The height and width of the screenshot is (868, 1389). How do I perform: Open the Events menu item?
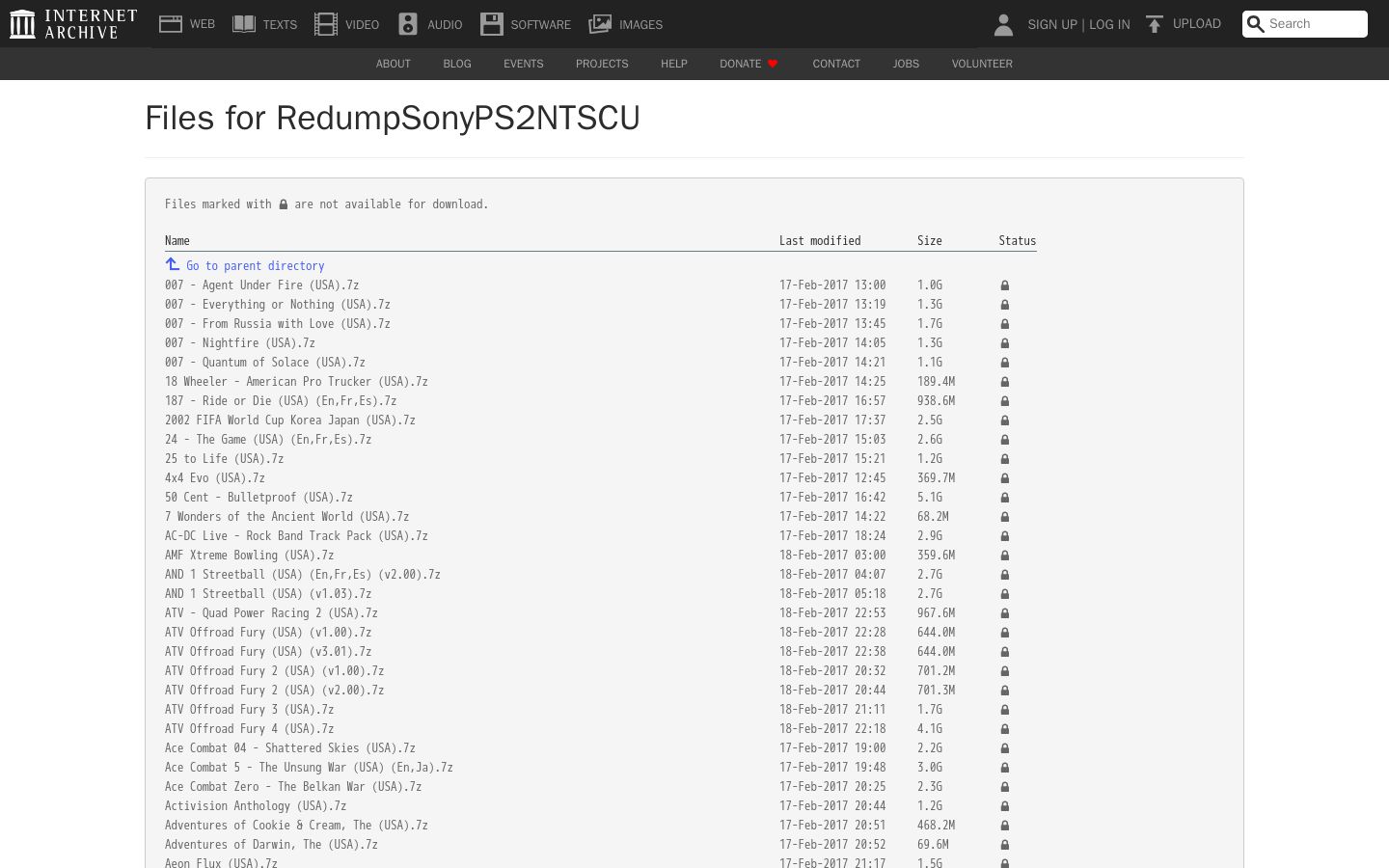[x=524, y=64]
